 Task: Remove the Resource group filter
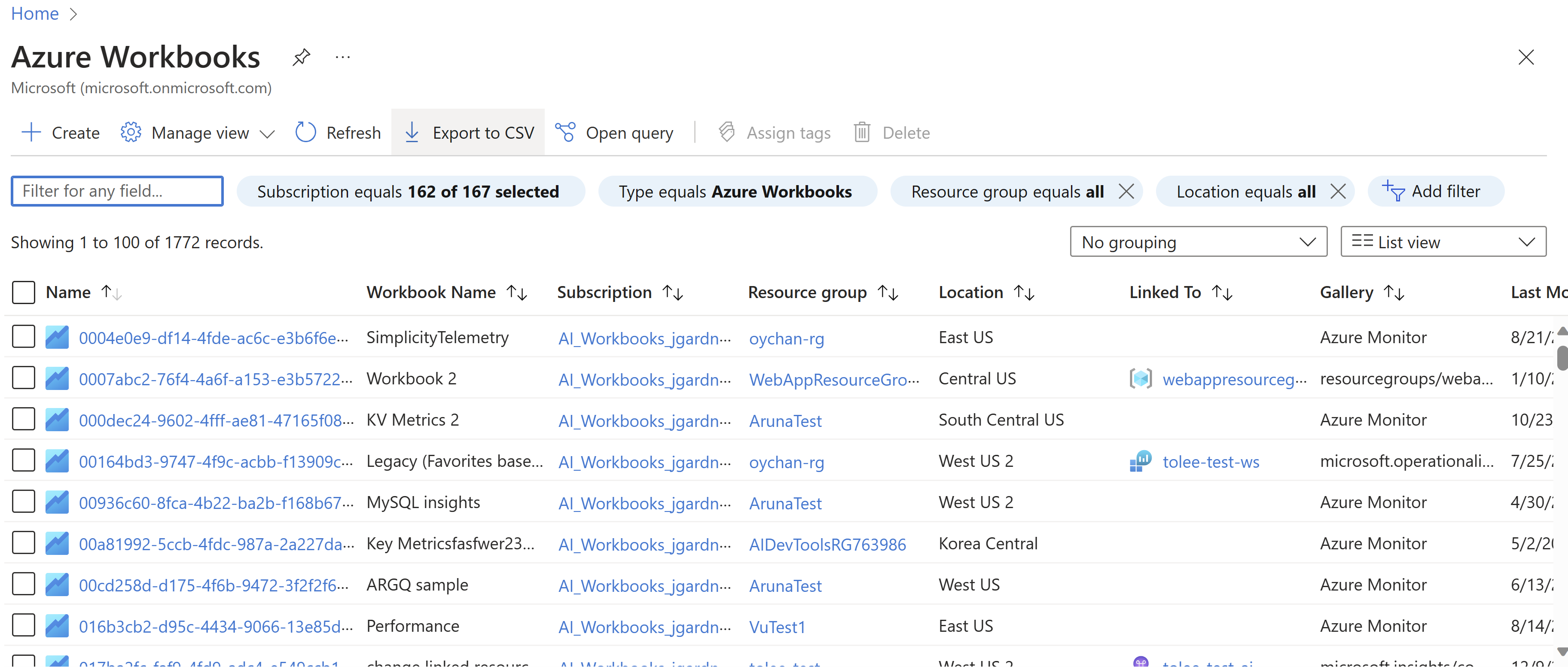pyautogui.click(x=1126, y=192)
